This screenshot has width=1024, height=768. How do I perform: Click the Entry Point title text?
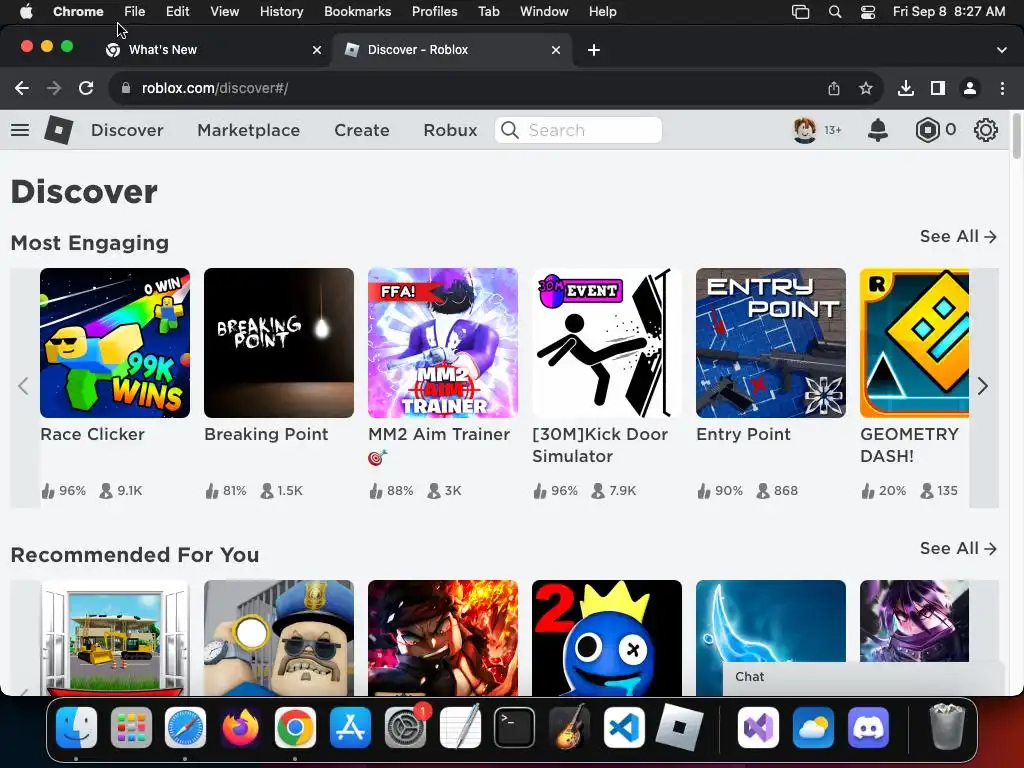743,434
